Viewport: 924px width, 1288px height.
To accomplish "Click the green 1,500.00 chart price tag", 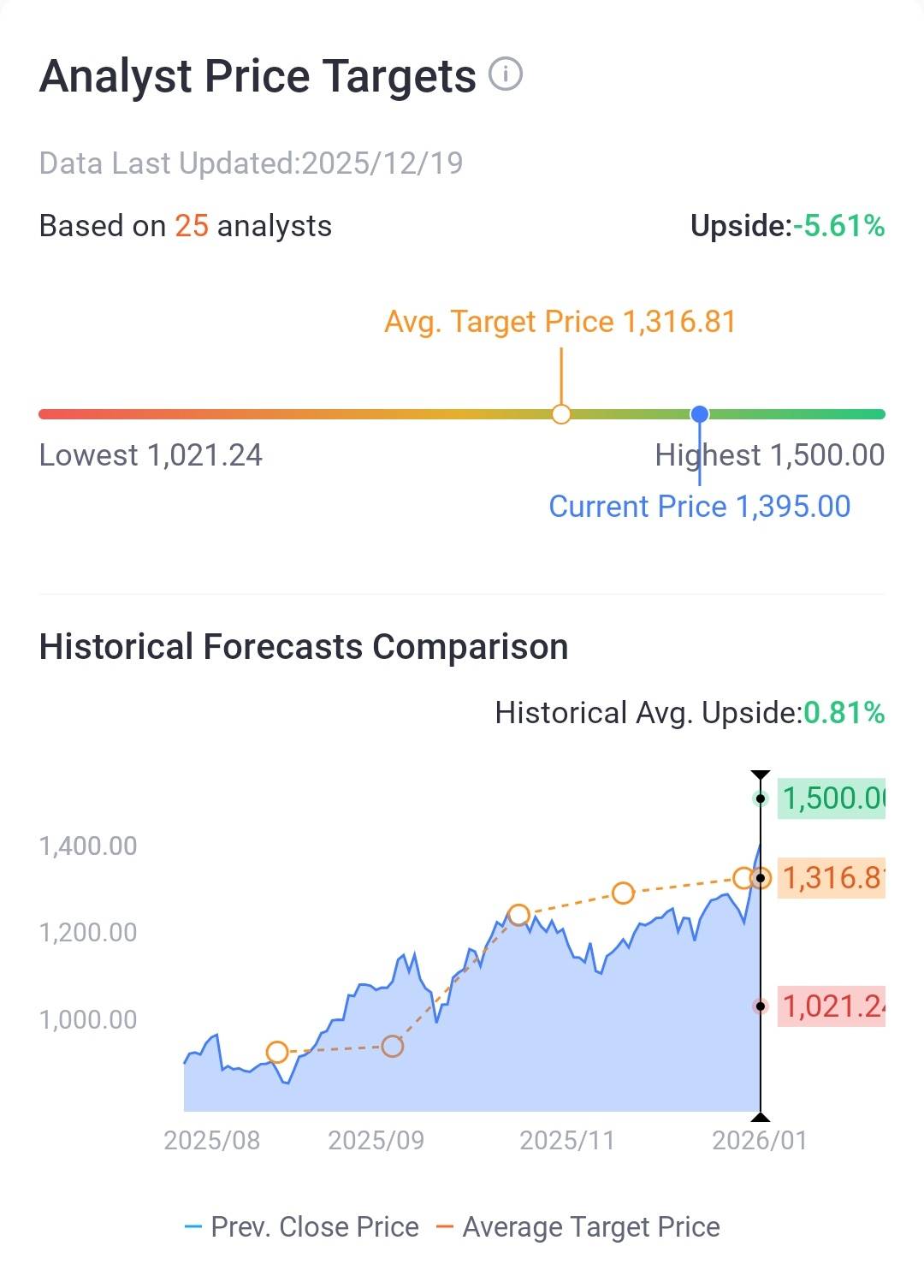I will (x=831, y=798).
